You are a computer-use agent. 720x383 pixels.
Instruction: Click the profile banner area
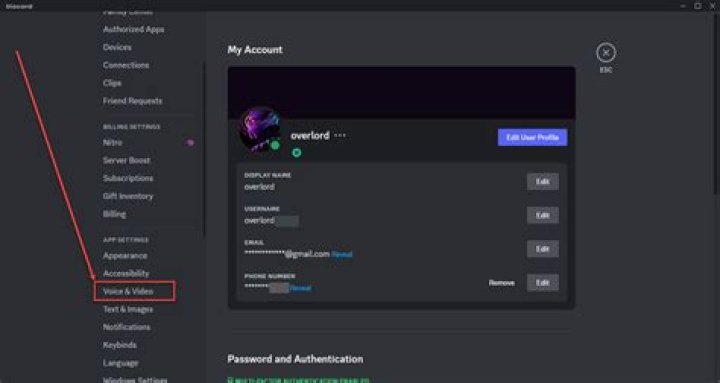click(x=401, y=93)
